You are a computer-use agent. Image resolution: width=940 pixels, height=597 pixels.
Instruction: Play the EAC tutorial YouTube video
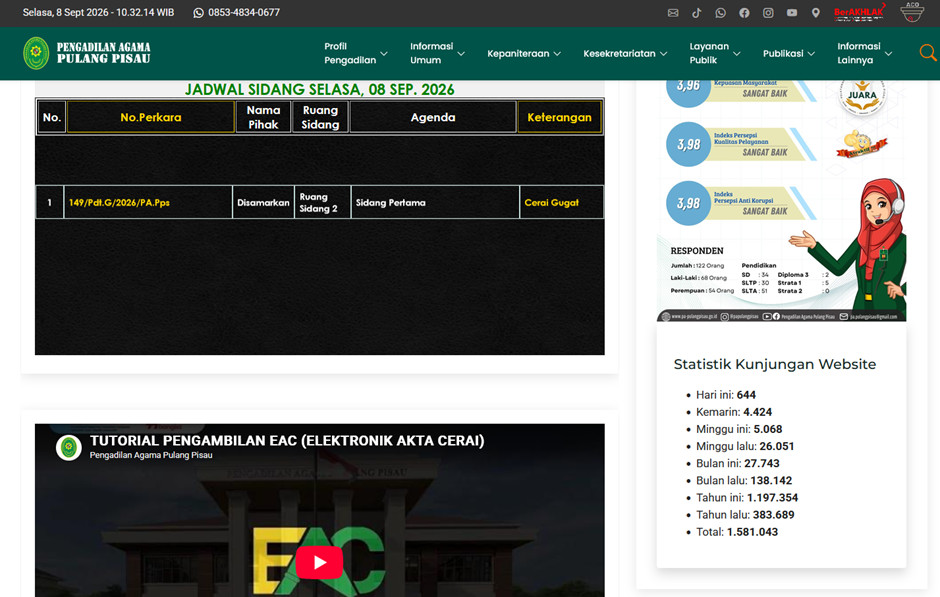[319, 562]
